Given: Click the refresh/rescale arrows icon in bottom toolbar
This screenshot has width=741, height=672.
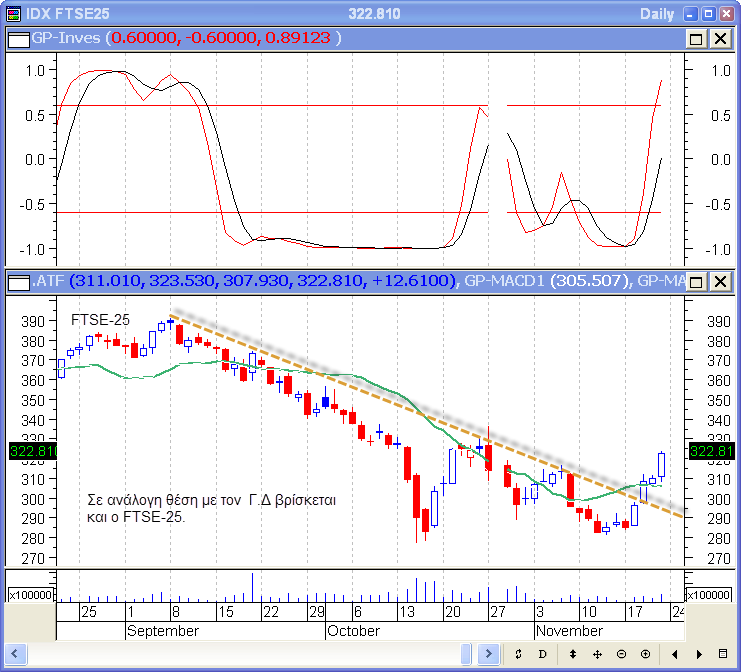Looking at the screenshot, I should tap(519, 654).
